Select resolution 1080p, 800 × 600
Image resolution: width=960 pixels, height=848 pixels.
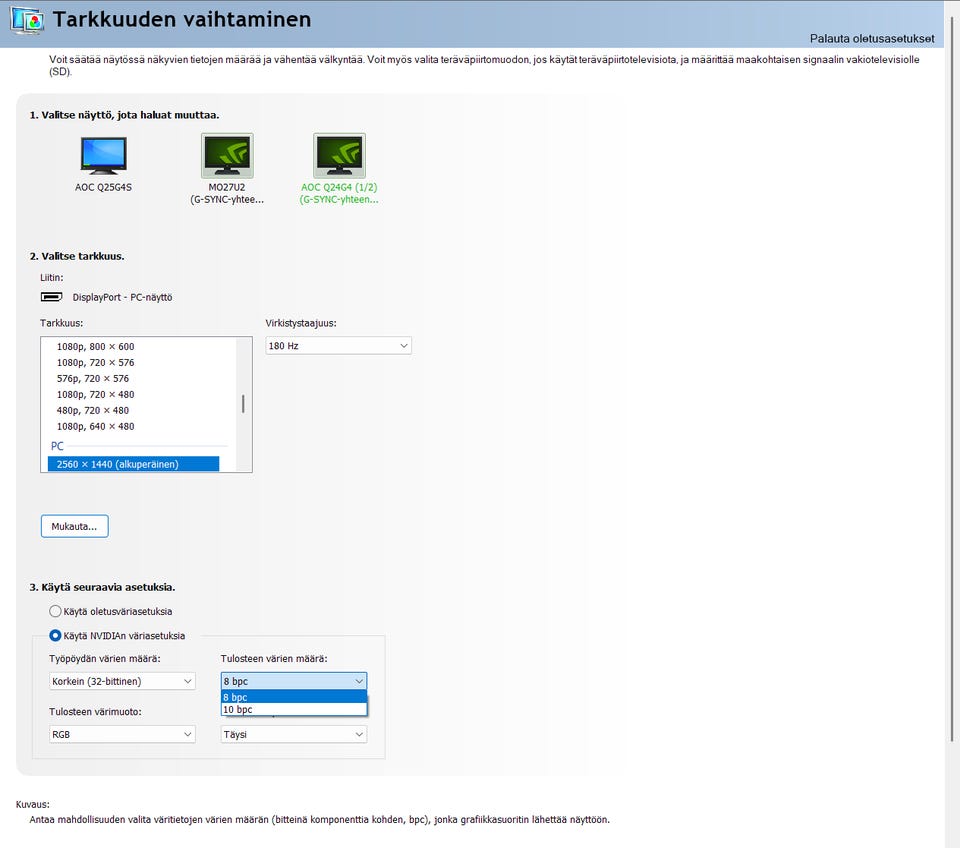[x=96, y=347]
